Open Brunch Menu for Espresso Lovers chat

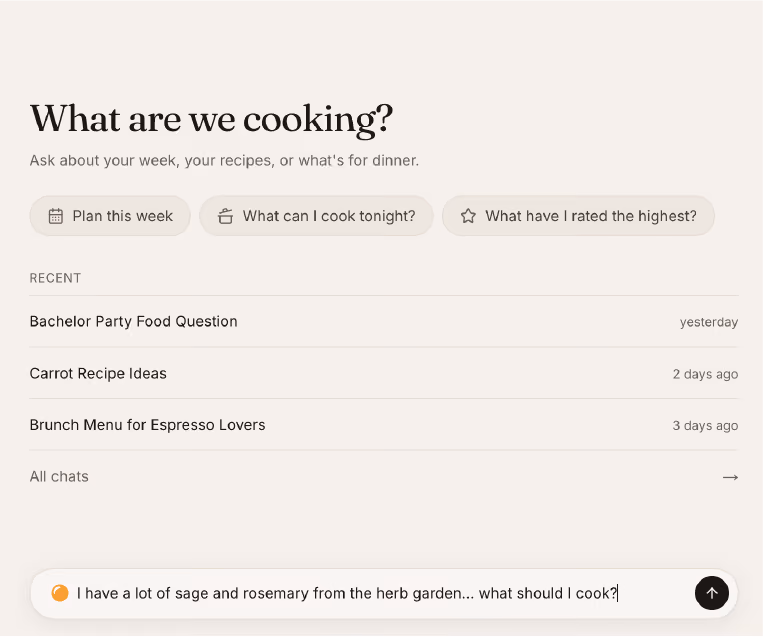pyautogui.click(x=384, y=425)
